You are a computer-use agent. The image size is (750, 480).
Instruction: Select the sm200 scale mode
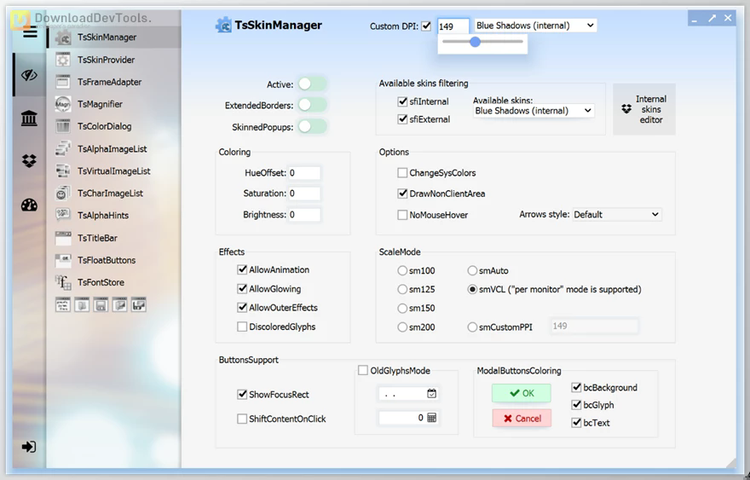pos(402,327)
